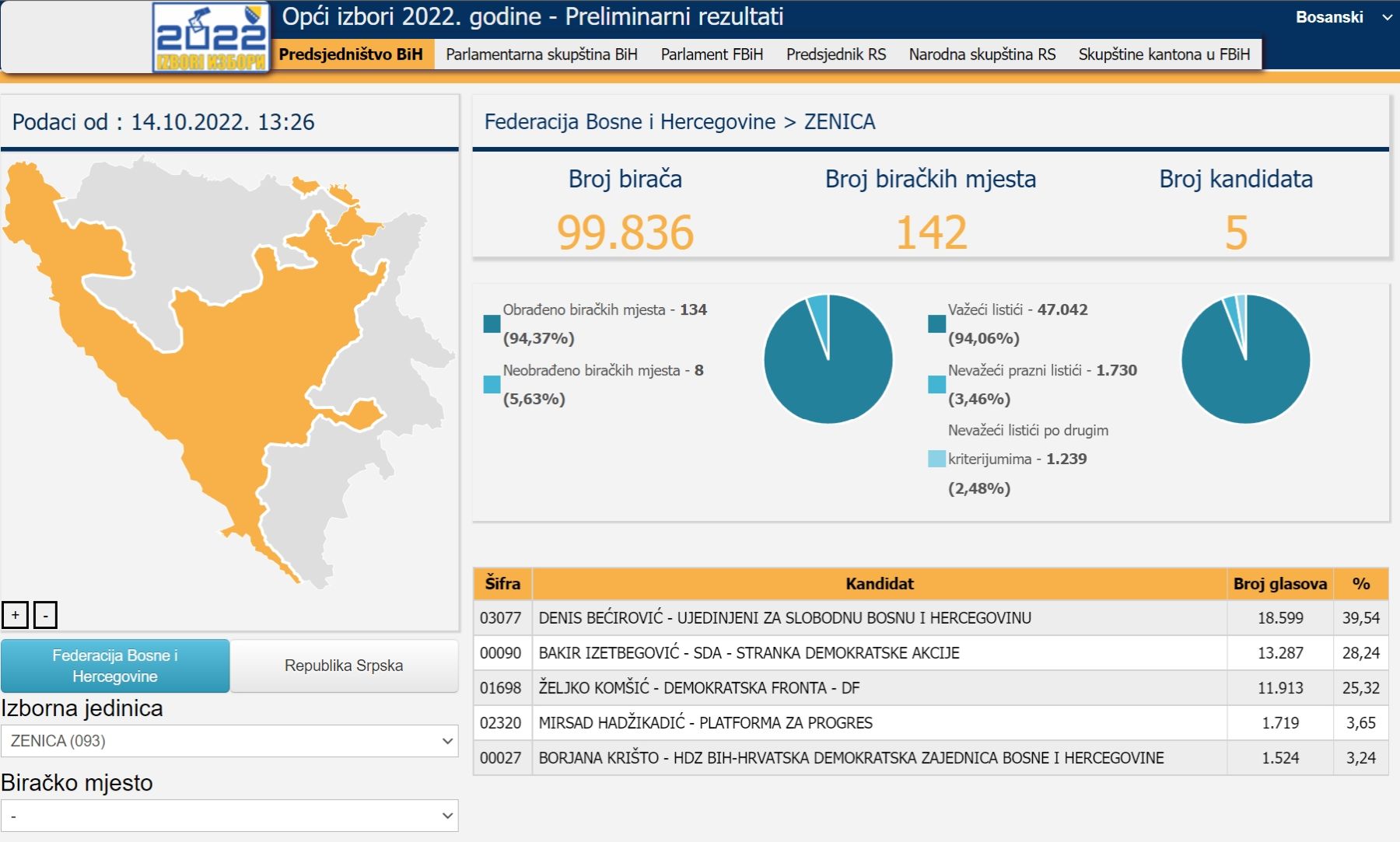Click the dark teal Važeći listići legend square

[x=936, y=323]
